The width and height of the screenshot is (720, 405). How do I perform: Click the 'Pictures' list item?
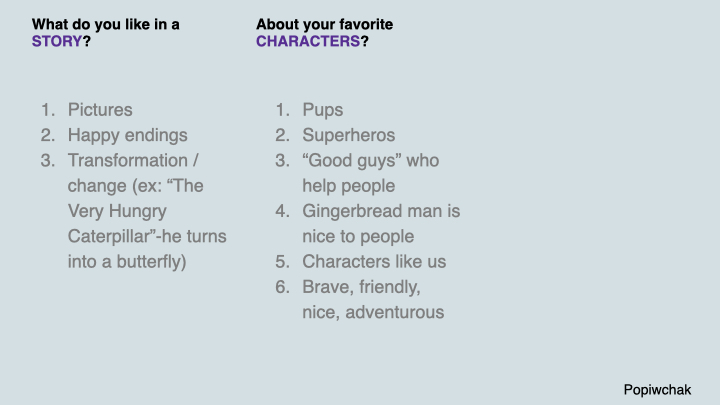click(x=100, y=110)
